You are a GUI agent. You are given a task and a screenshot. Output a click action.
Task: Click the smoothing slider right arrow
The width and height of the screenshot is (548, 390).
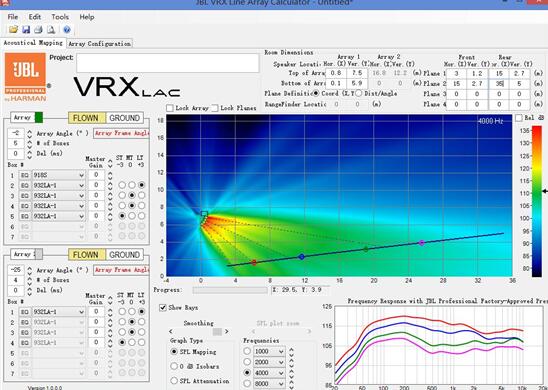[x=227, y=331]
